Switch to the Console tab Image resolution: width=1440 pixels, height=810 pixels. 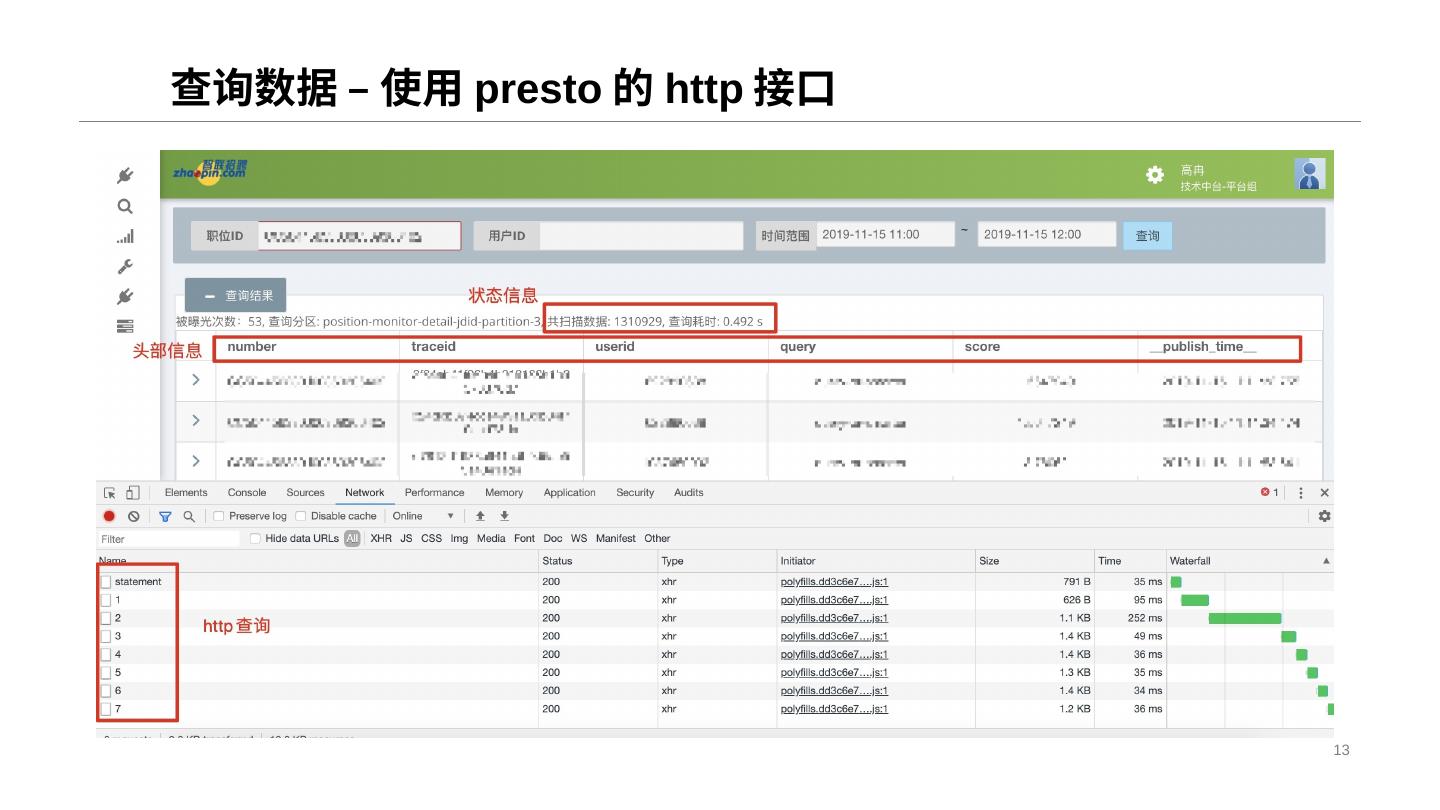247,493
